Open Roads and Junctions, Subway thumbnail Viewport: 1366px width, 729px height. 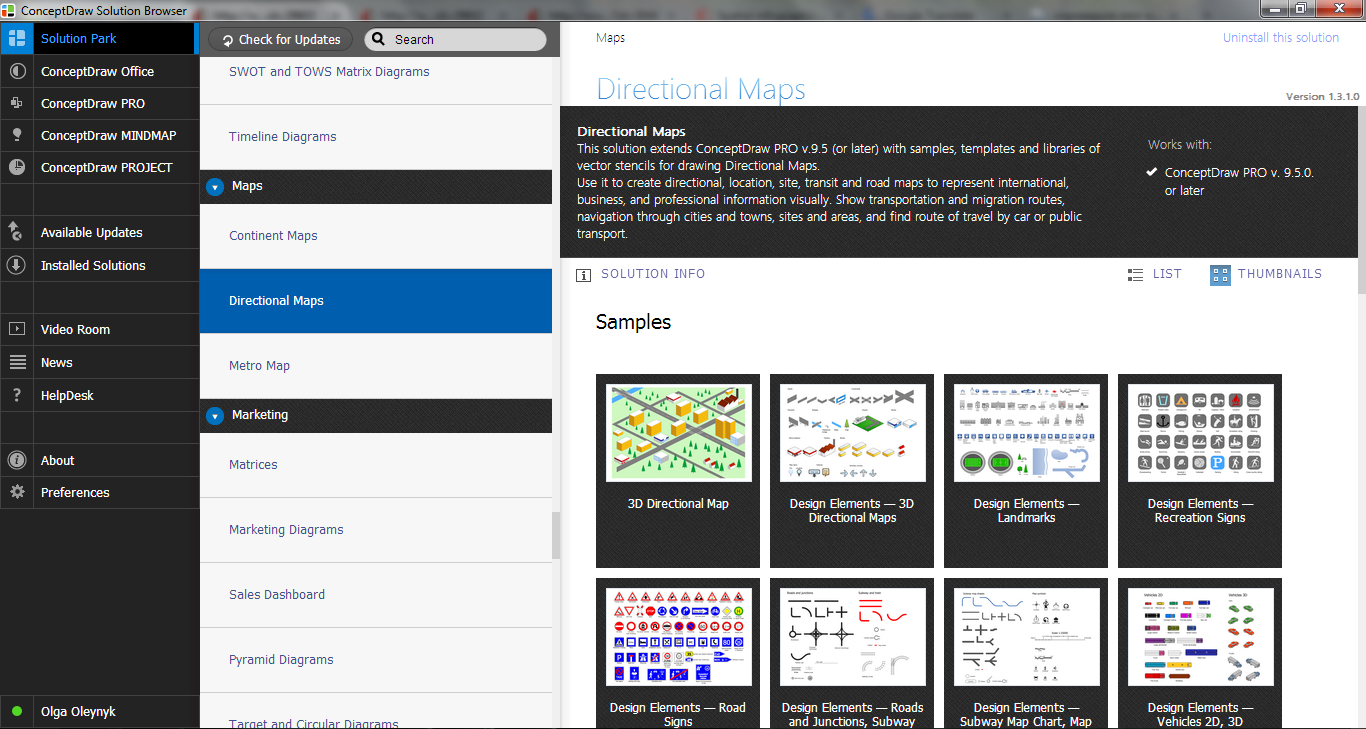tap(852, 653)
